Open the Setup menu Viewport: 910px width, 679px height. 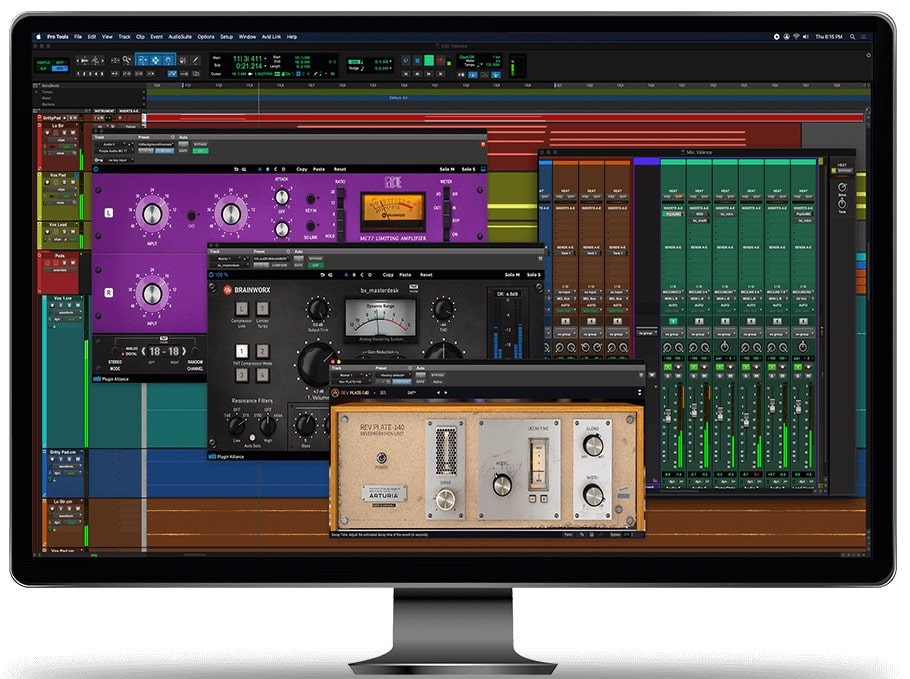(226, 37)
